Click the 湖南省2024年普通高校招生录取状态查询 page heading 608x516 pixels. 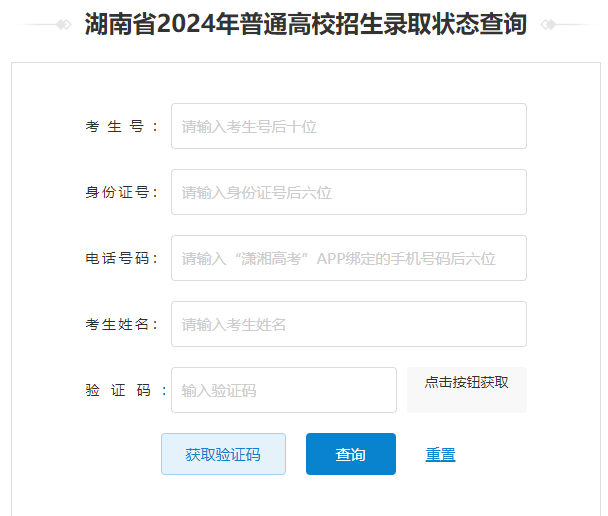point(305,24)
